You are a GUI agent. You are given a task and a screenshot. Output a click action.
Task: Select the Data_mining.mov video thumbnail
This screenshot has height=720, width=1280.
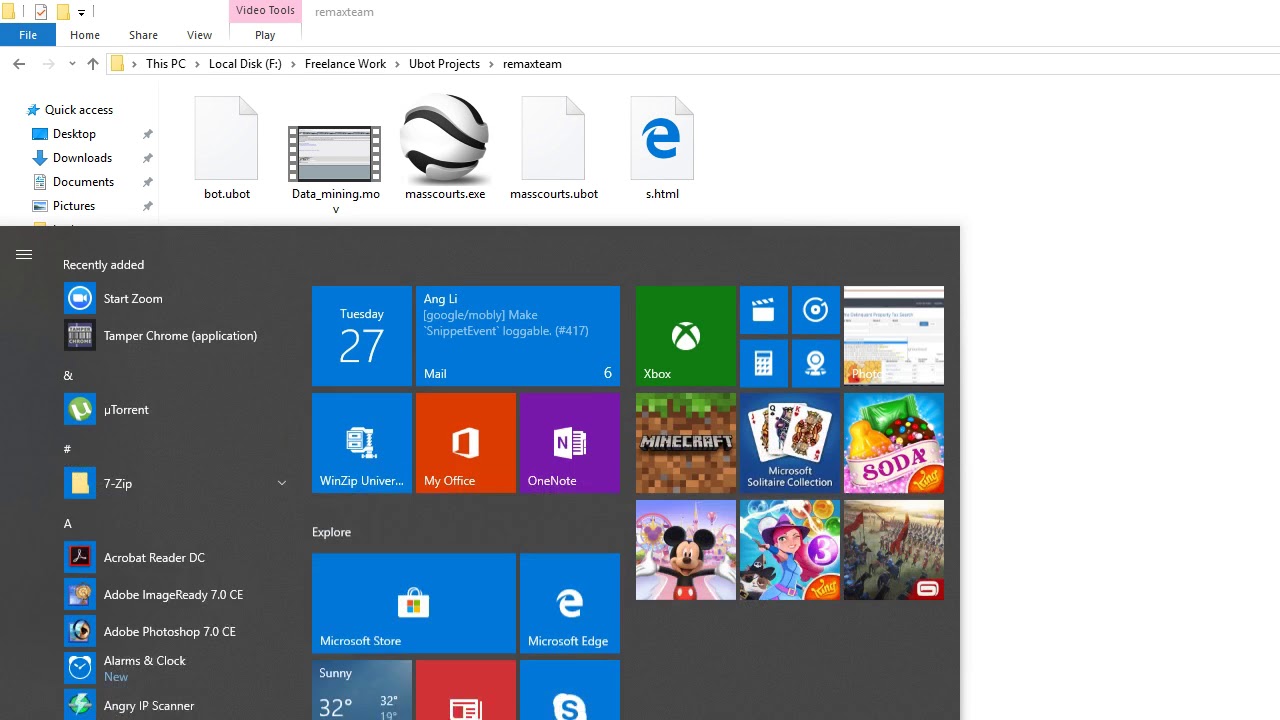[x=335, y=154]
